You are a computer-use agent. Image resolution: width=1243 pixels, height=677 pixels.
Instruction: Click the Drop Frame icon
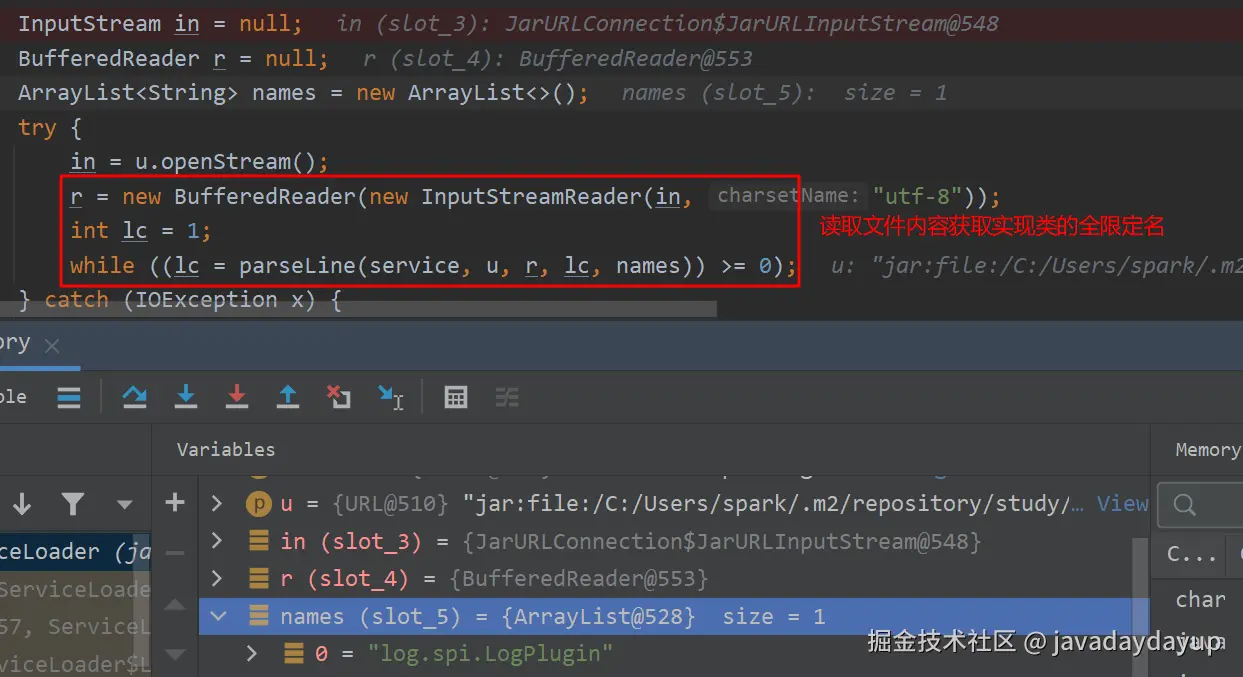pos(339,397)
